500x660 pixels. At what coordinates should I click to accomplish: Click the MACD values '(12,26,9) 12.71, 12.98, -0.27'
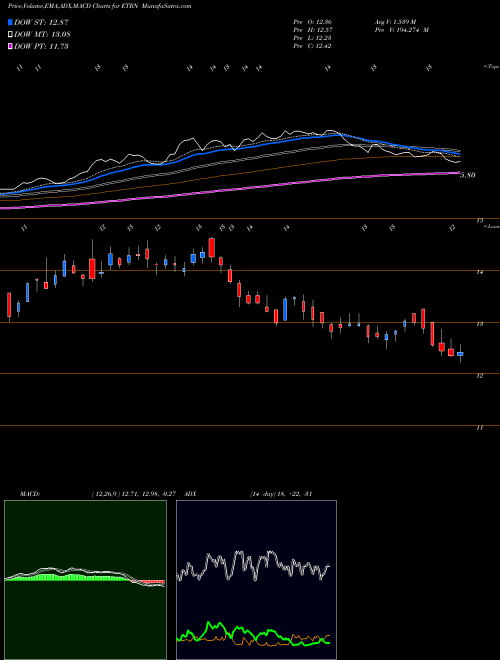tap(133, 494)
